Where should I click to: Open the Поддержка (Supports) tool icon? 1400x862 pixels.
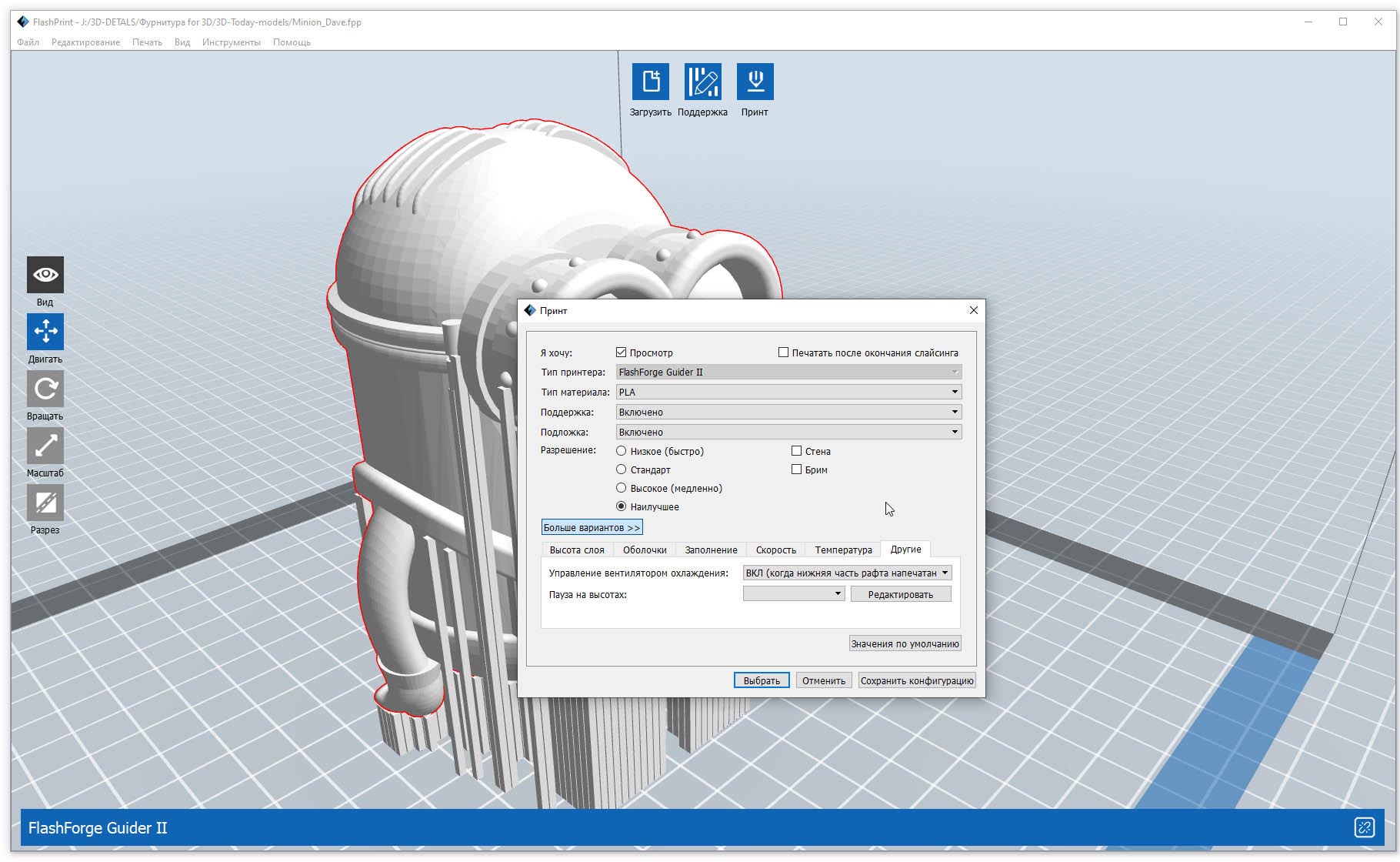tap(703, 82)
